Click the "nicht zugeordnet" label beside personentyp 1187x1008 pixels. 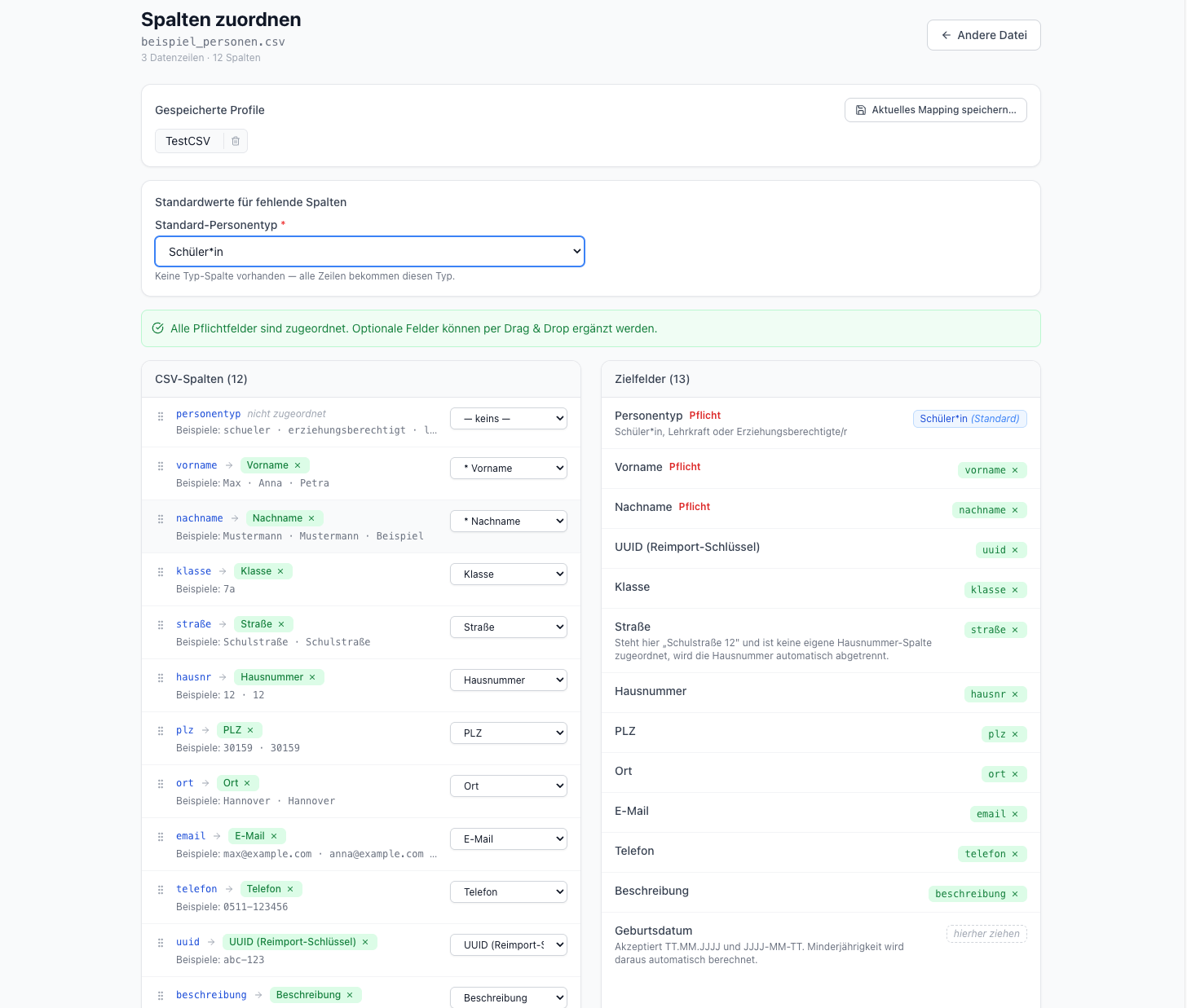[x=287, y=414]
